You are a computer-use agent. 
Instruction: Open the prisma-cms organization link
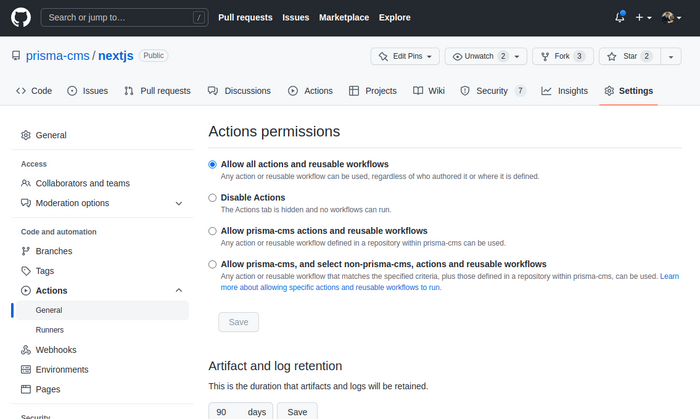coord(58,56)
